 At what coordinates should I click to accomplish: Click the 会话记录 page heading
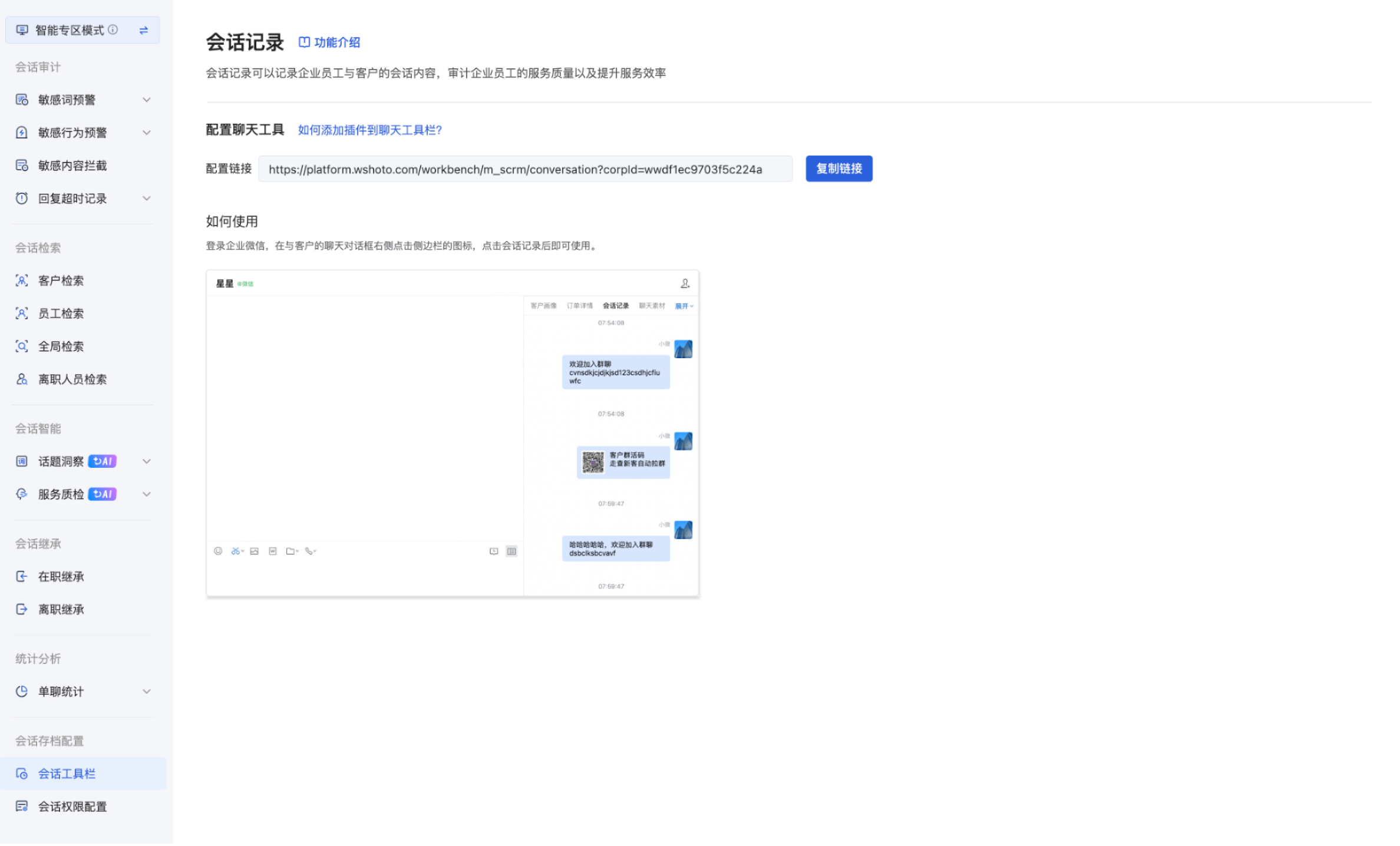click(x=245, y=42)
